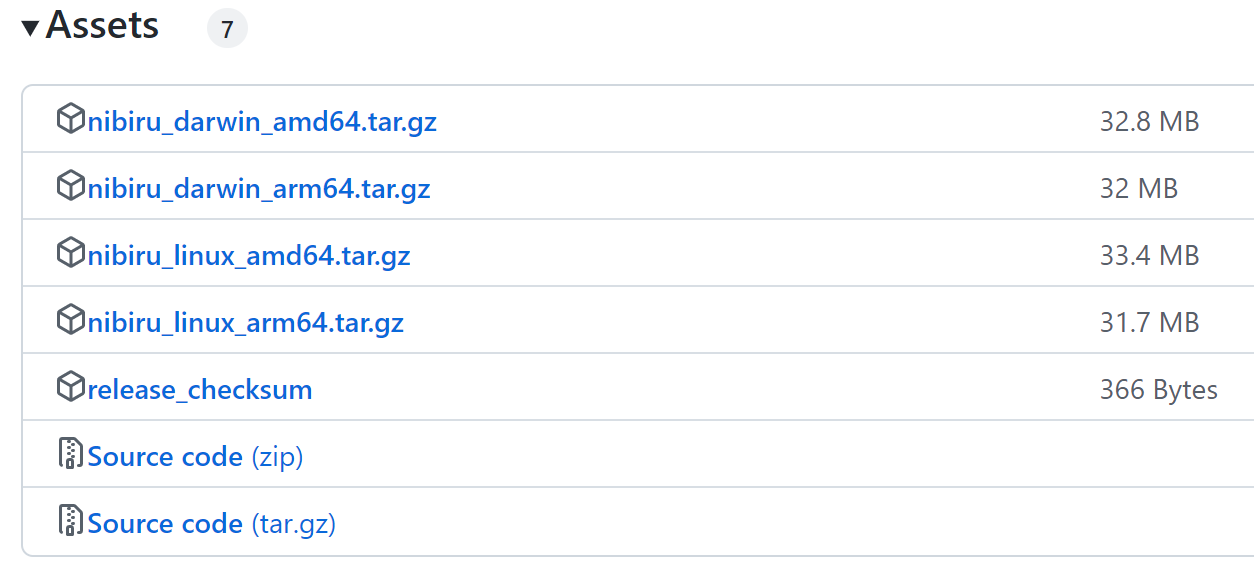Click the 33.4 MB file size text

click(1149, 256)
